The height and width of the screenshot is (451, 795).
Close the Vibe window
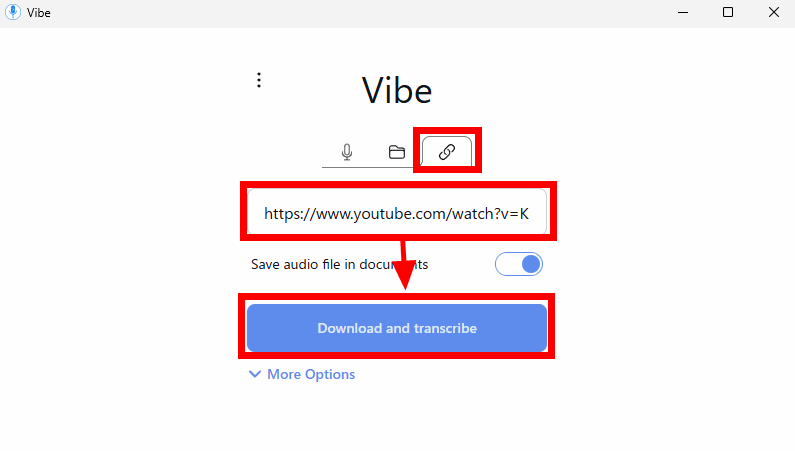(x=774, y=13)
